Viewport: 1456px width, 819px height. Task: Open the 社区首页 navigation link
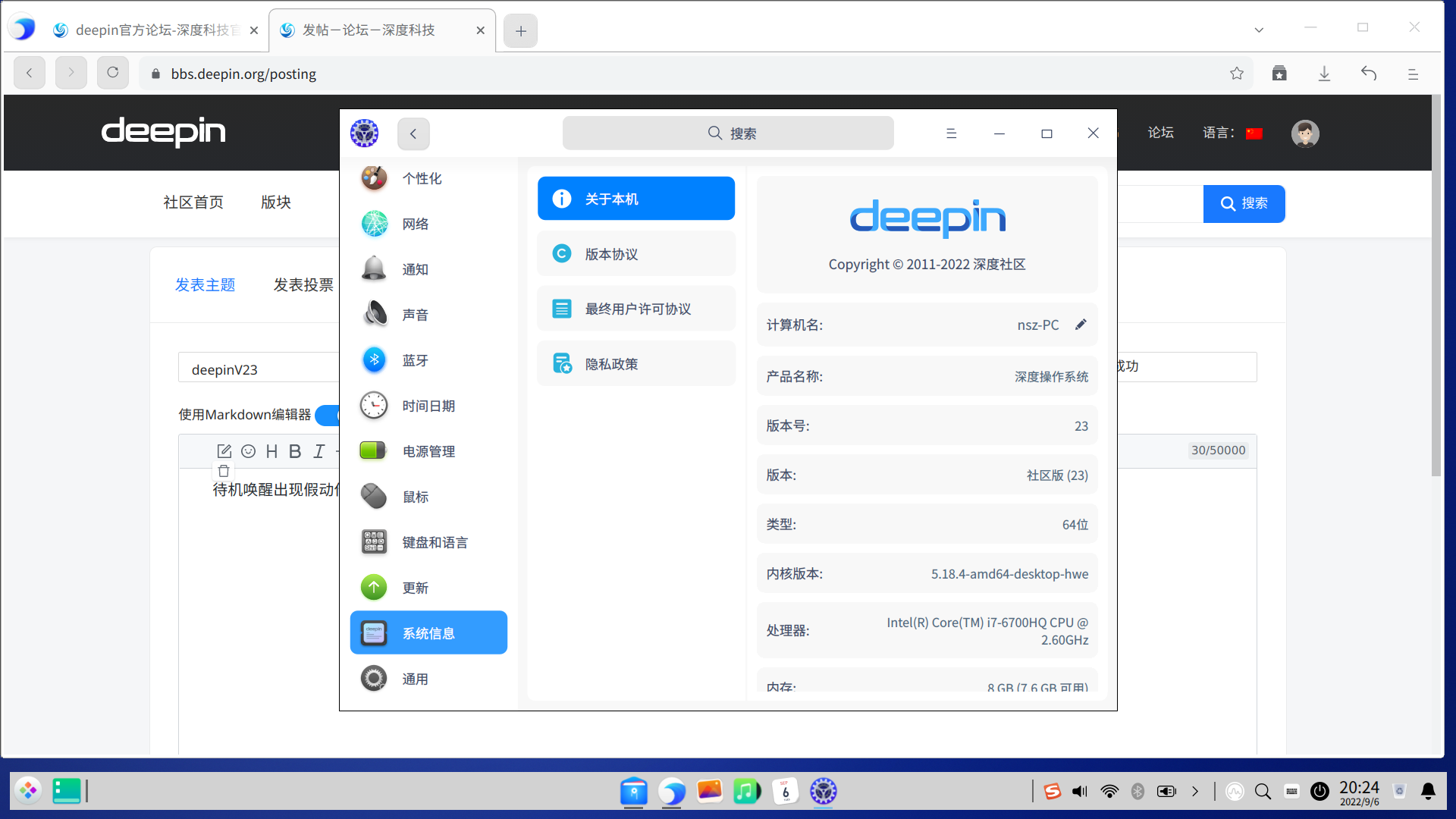tap(193, 202)
